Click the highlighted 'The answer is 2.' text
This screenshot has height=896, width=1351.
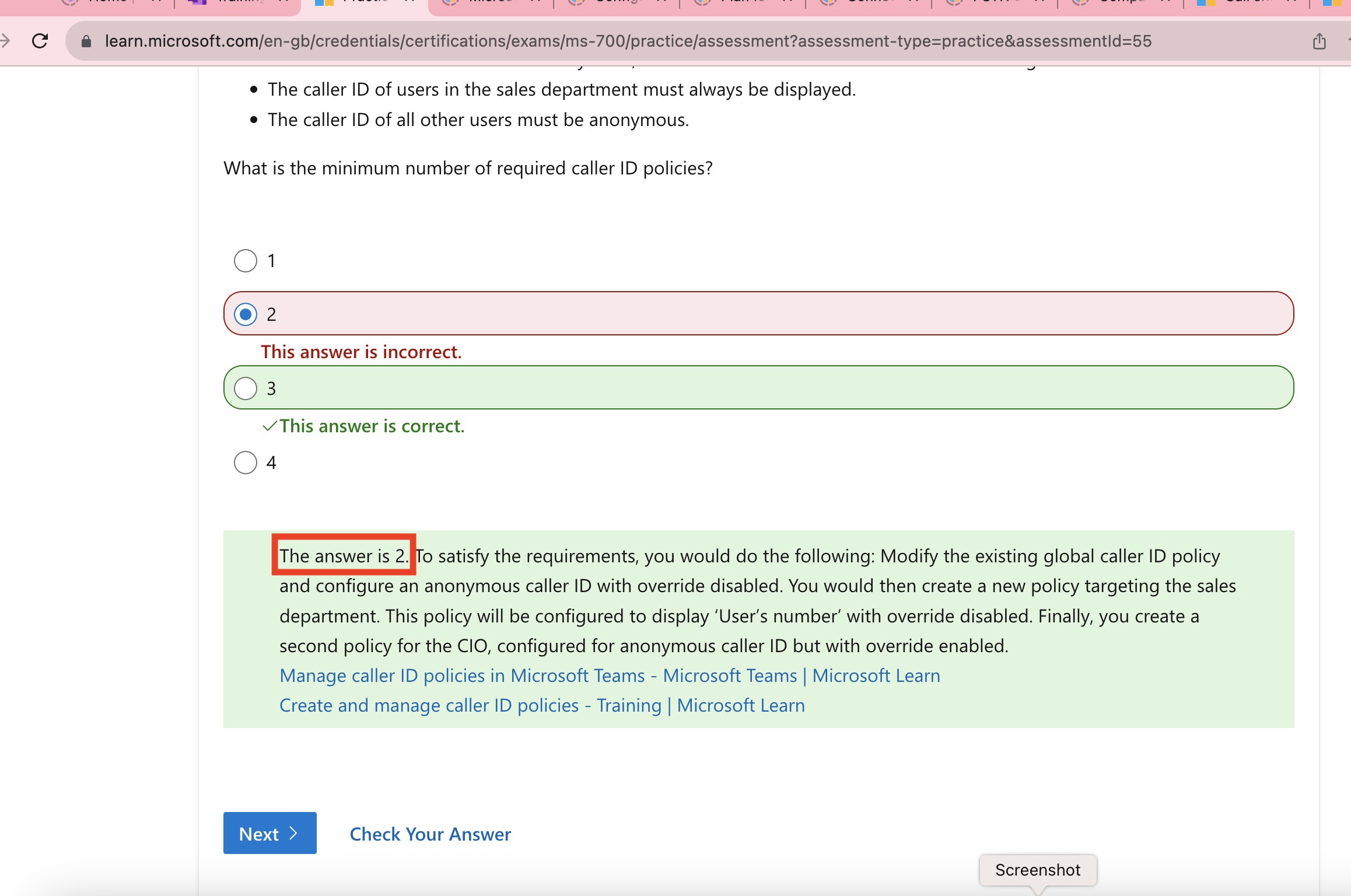click(x=344, y=555)
